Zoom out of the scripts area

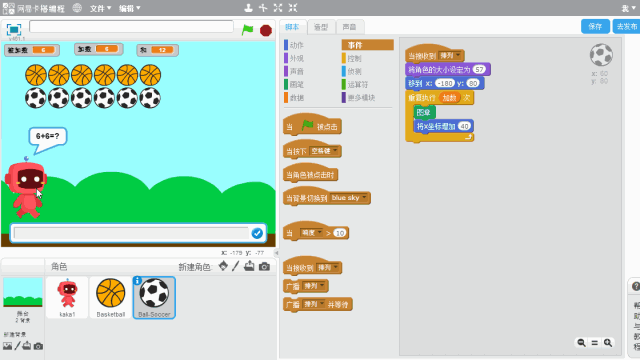coord(581,342)
